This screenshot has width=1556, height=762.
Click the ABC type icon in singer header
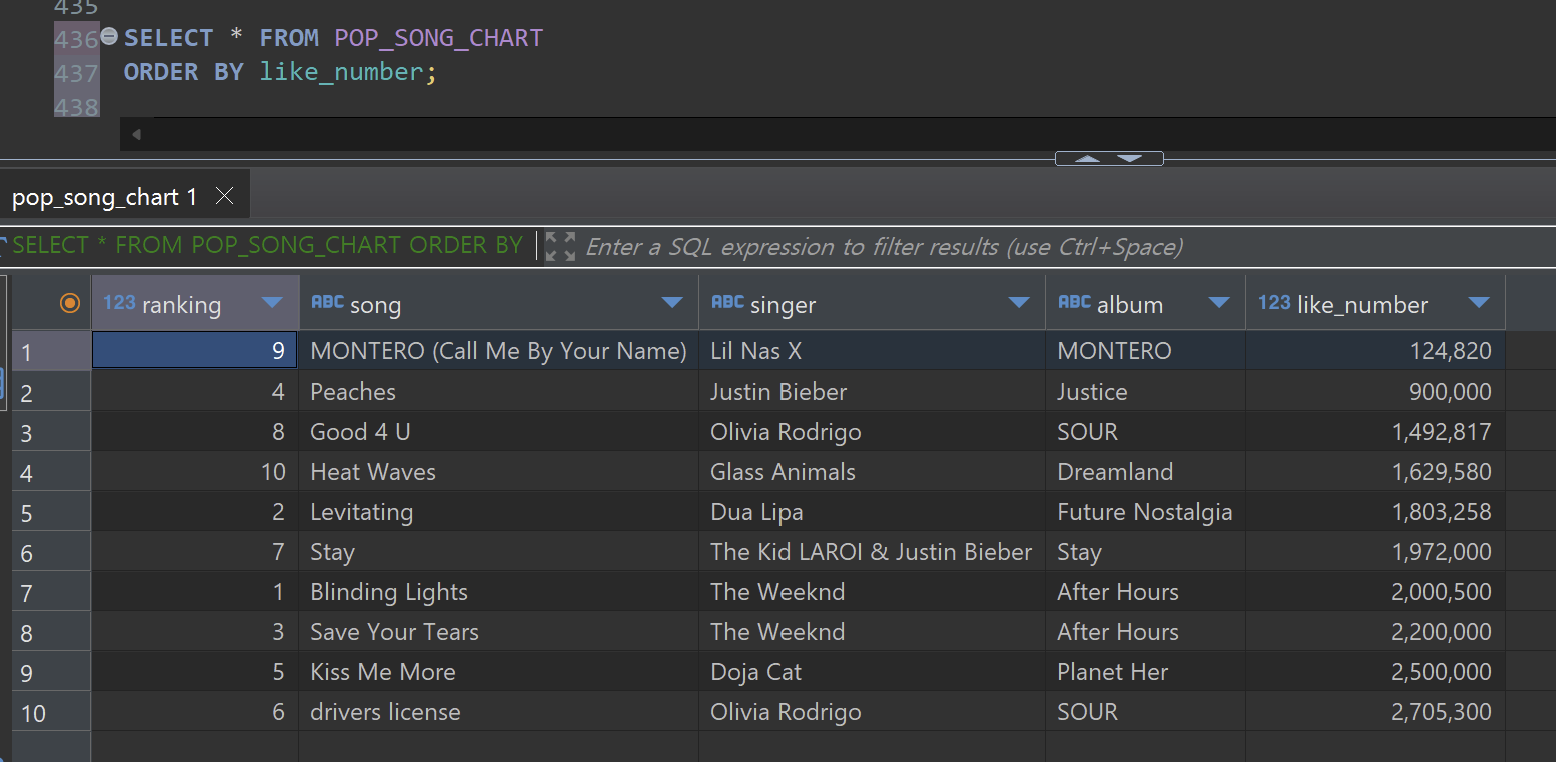point(727,302)
